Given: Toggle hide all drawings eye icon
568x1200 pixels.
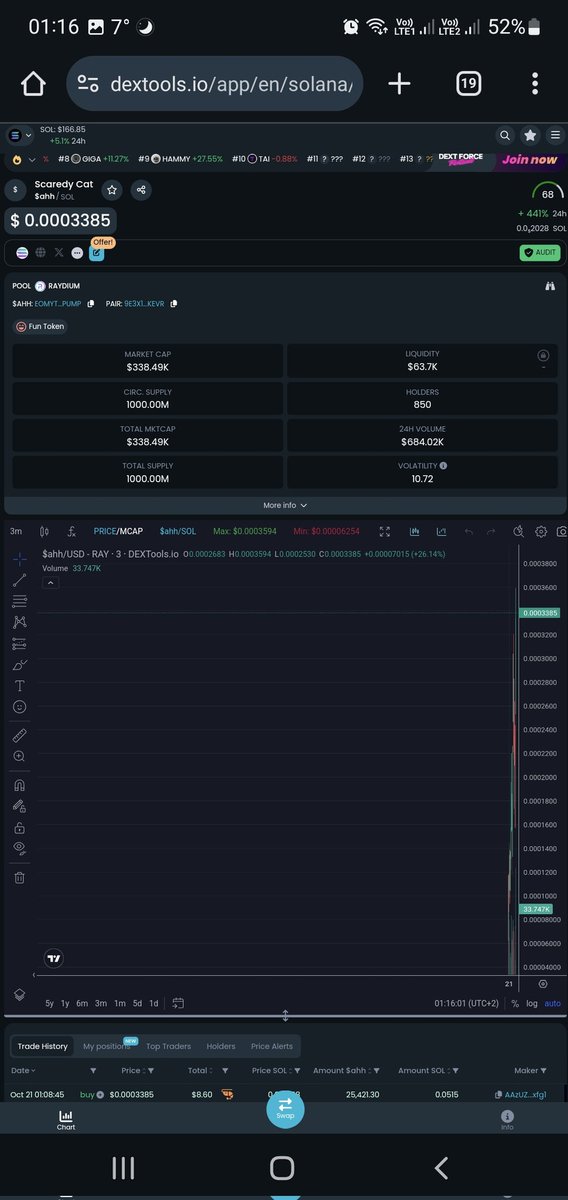Looking at the screenshot, I should 19,848.
